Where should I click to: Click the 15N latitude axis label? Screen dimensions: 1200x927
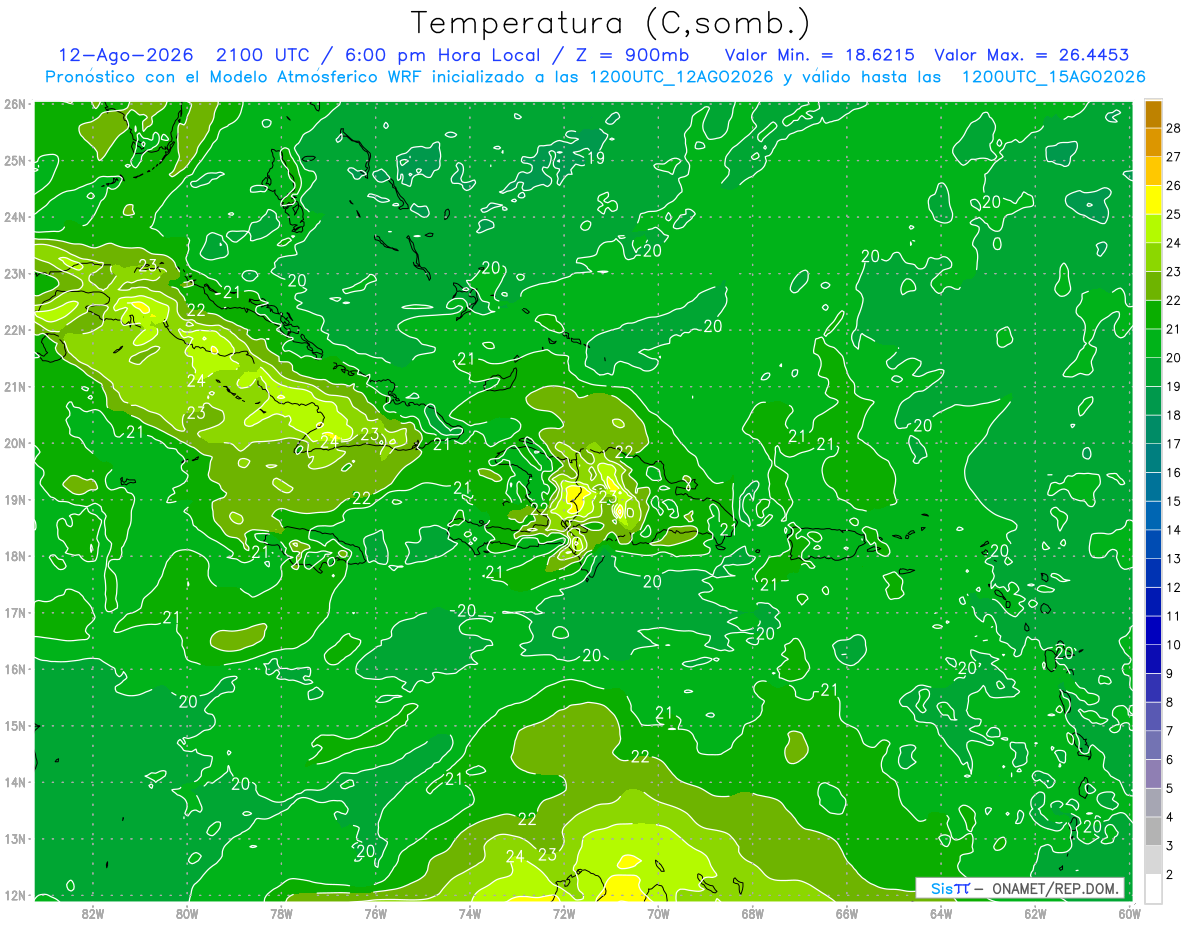click(14, 725)
